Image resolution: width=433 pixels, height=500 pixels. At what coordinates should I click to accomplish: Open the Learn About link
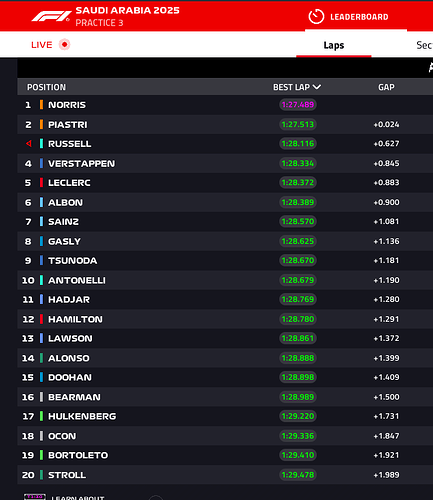(78, 497)
